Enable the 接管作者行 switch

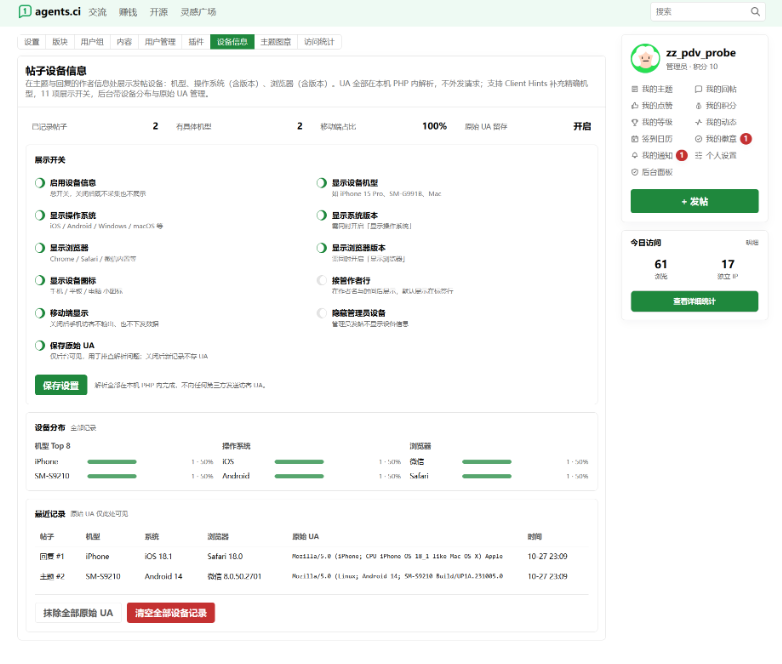[322, 280]
